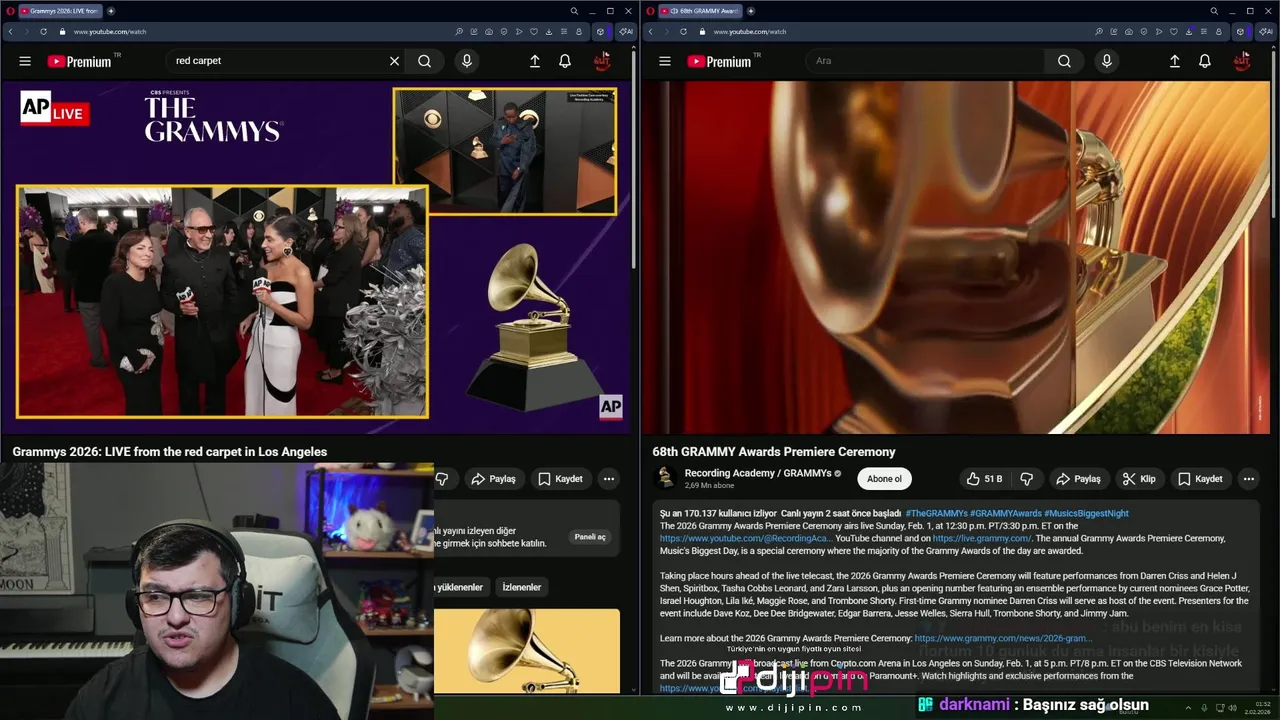1280x720 pixels.
Task: Start voice search in the right window
Action: pos(1106,61)
